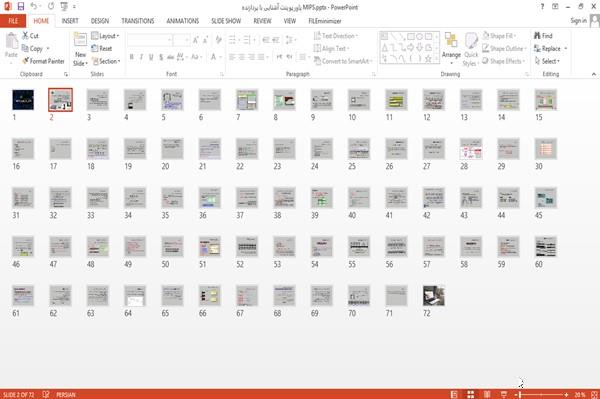This screenshot has width=600, height=399.
Task: Reset the slide layout
Action: pyautogui.click(x=102, y=49)
